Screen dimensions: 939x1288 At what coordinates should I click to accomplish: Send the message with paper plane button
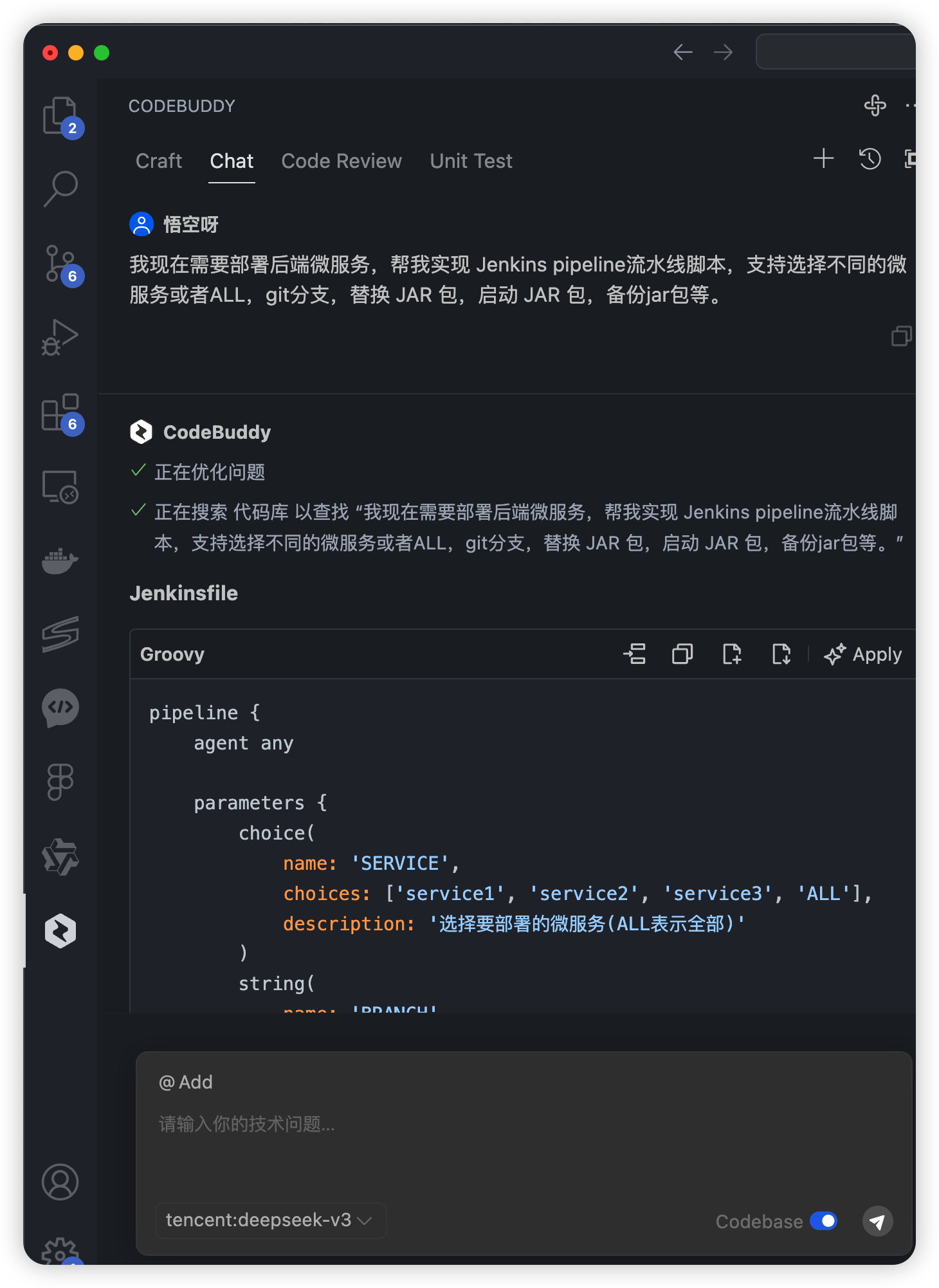877,1221
